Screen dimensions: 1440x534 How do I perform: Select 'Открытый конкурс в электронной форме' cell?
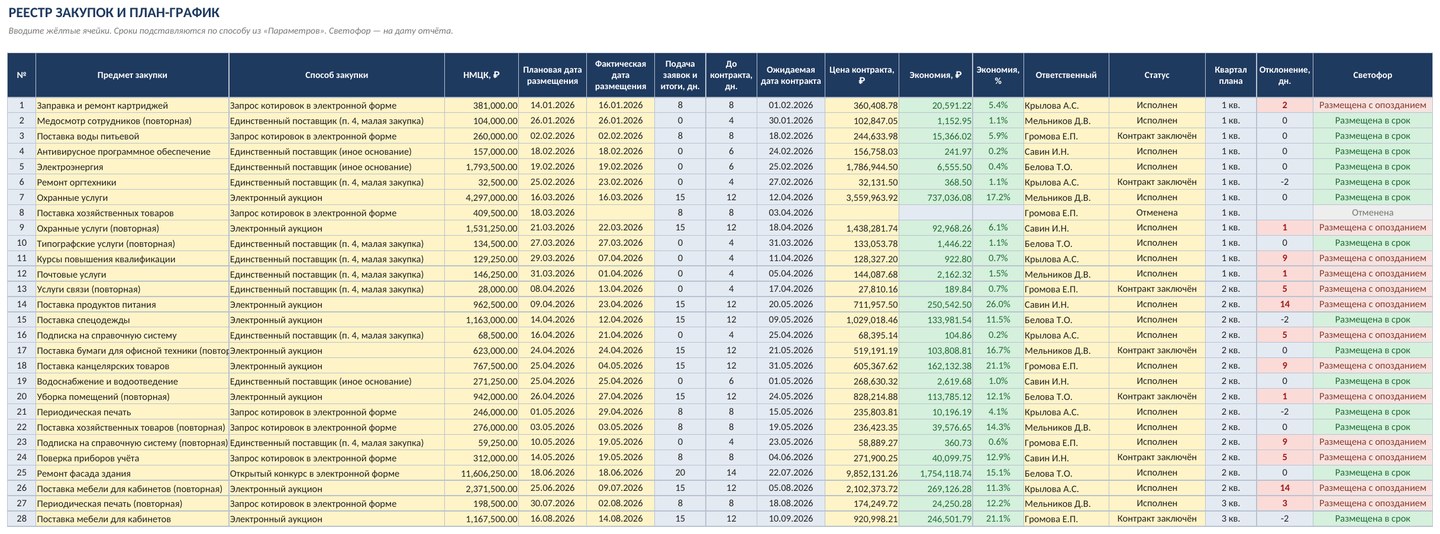(x=337, y=472)
